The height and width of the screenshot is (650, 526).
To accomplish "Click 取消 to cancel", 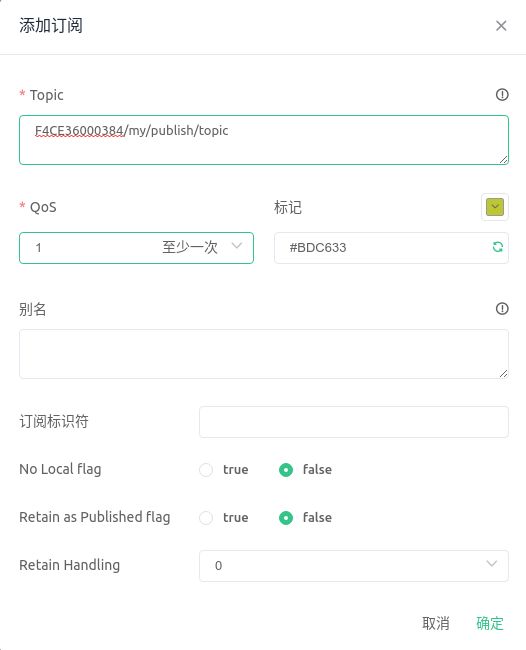I will [436, 623].
